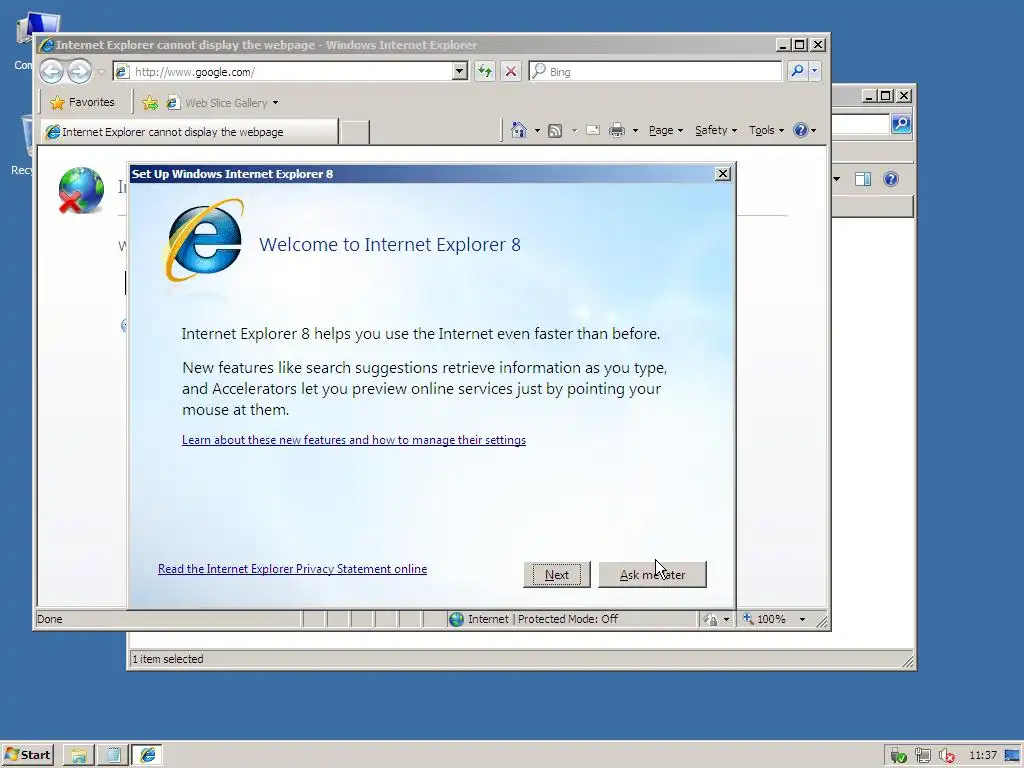The width and height of the screenshot is (1024, 768).
Task: Click the Back navigation arrow in Internet Explorer
Action: coord(52,71)
